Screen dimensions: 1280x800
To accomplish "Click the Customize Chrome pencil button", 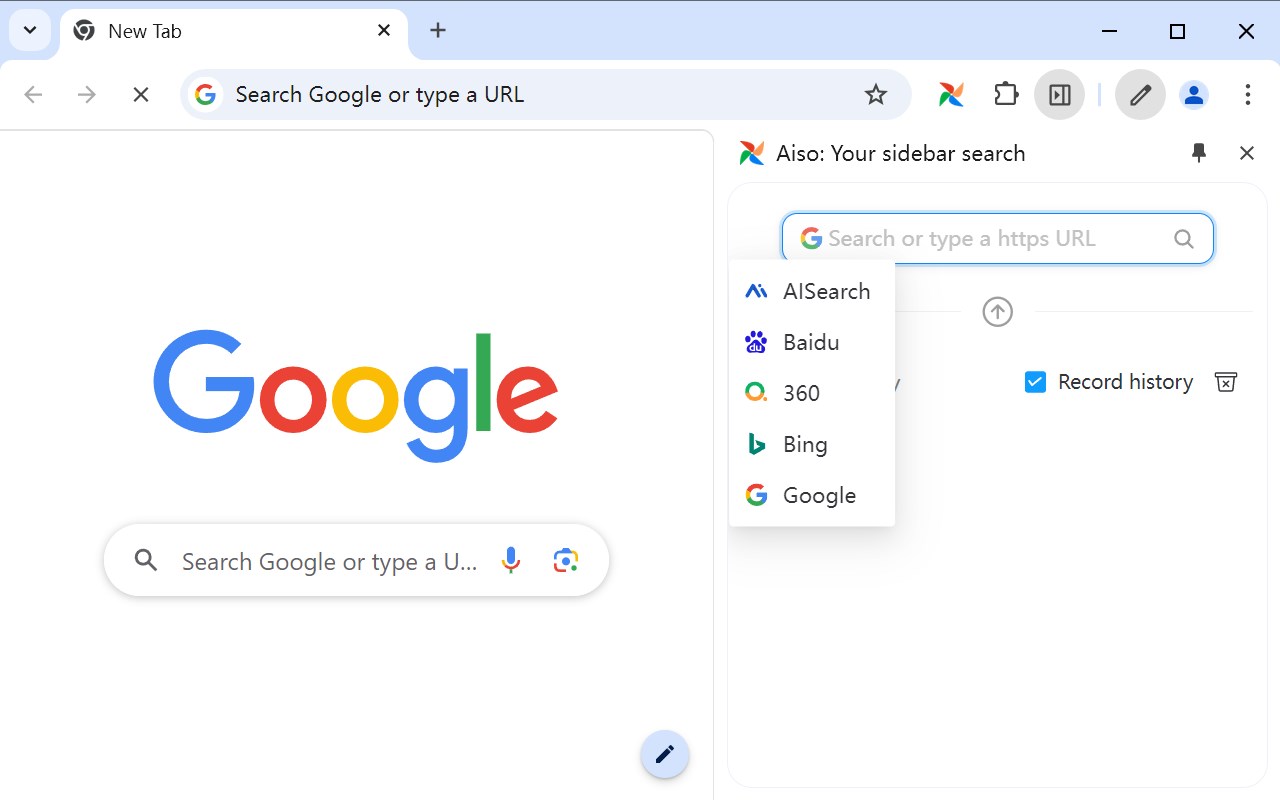I will click(x=664, y=754).
